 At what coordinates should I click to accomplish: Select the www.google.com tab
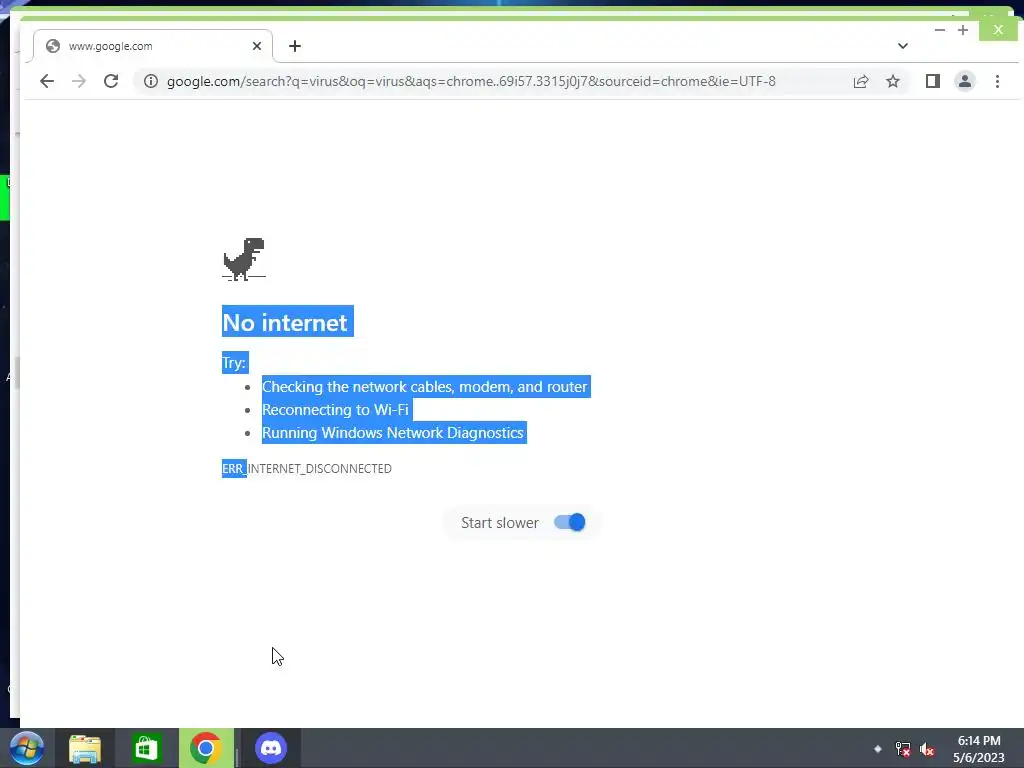[153, 46]
